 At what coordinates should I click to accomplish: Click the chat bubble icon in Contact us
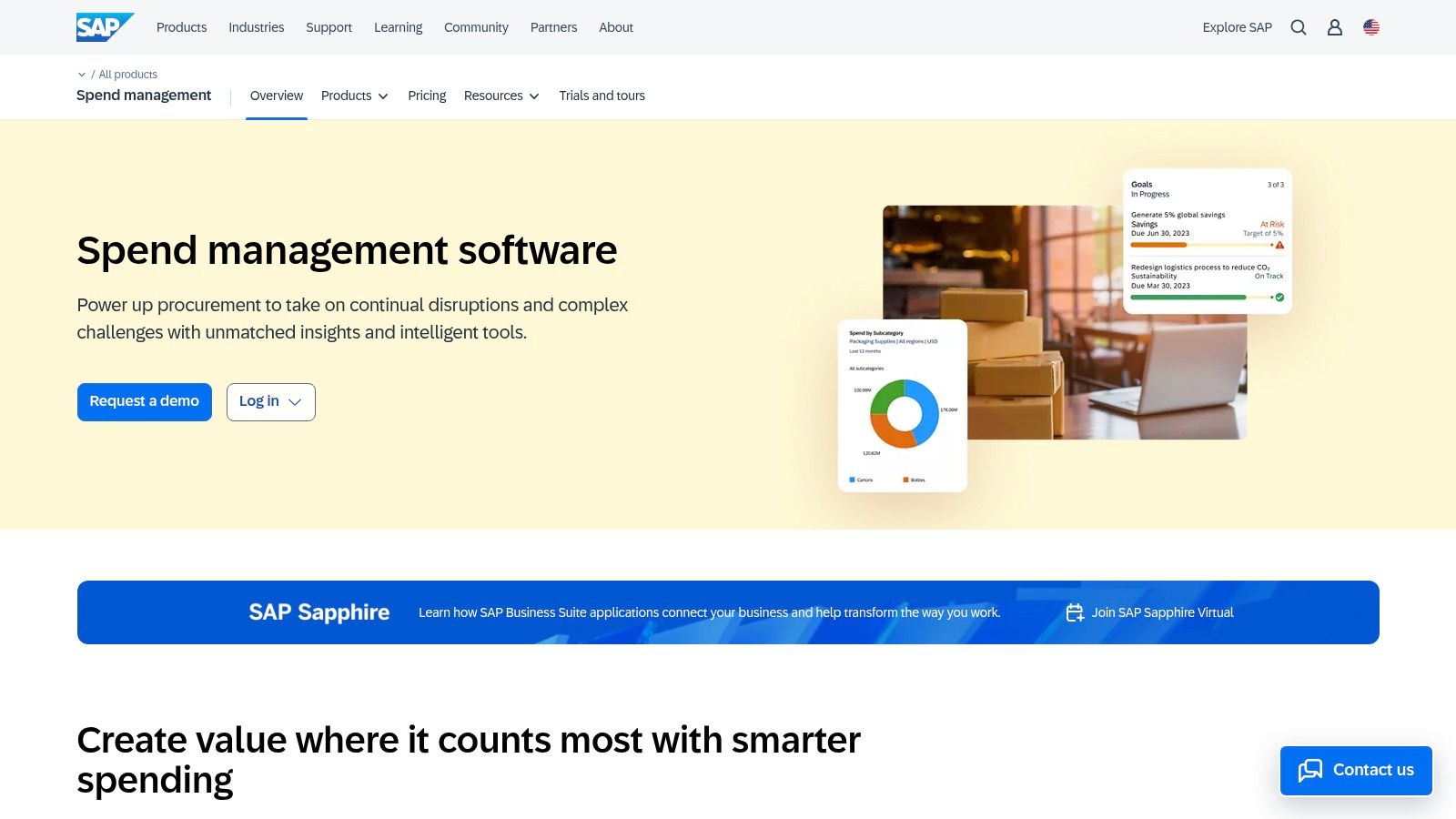click(1310, 771)
